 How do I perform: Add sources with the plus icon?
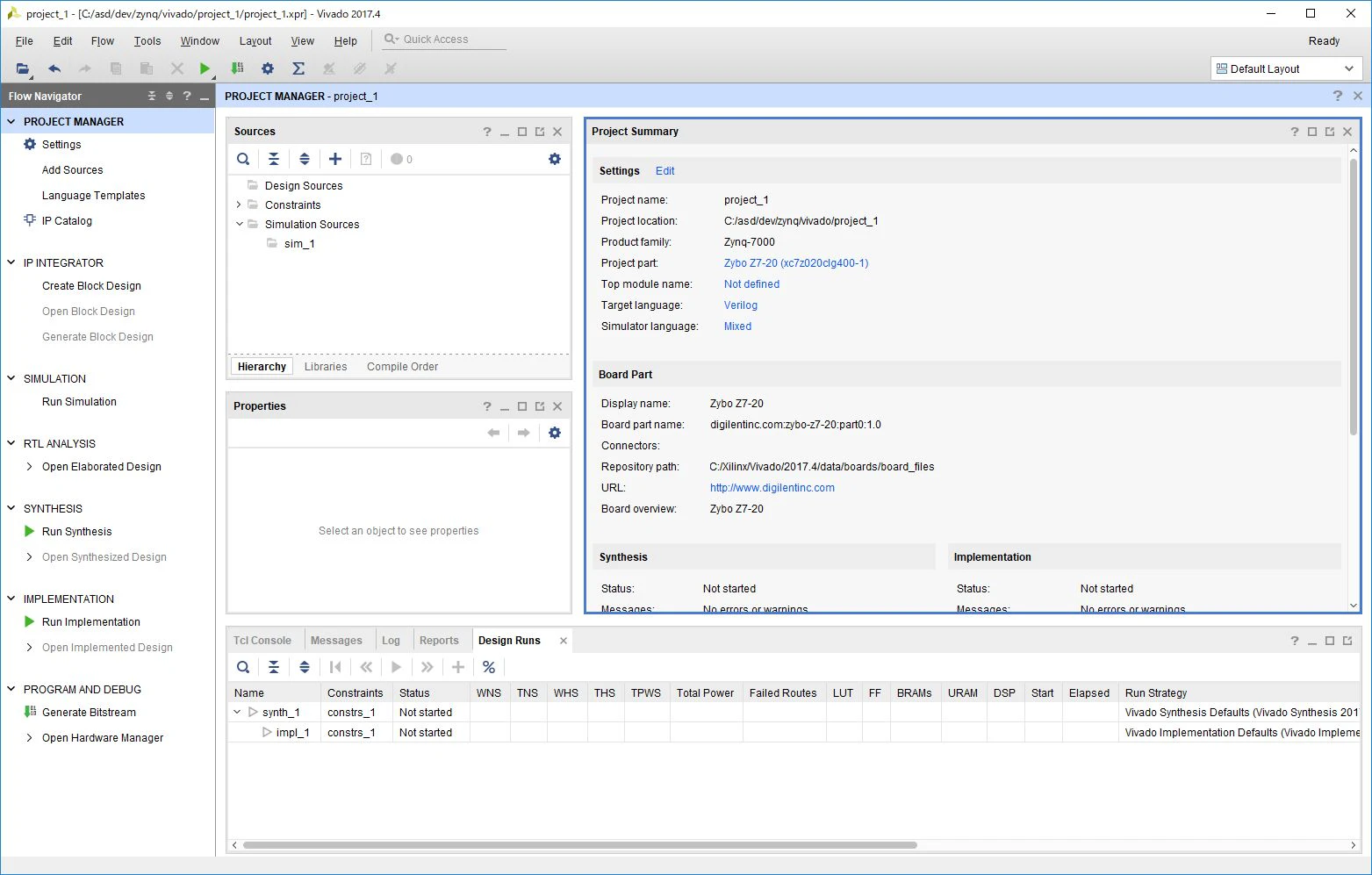pyautogui.click(x=335, y=159)
